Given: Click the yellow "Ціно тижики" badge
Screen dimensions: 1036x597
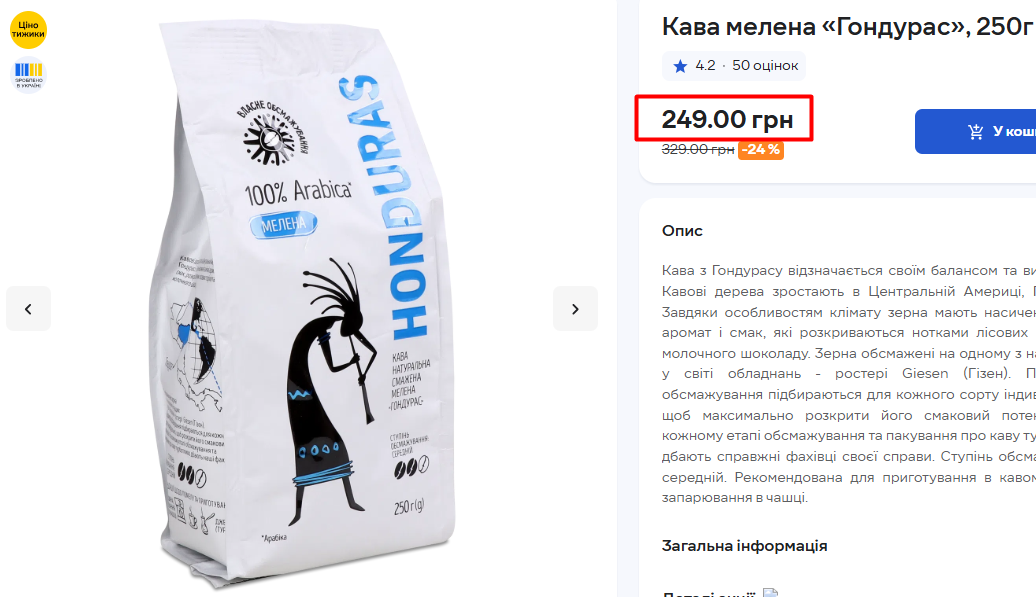Looking at the screenshot, I should pyautogui.click(x=28, y=30).
